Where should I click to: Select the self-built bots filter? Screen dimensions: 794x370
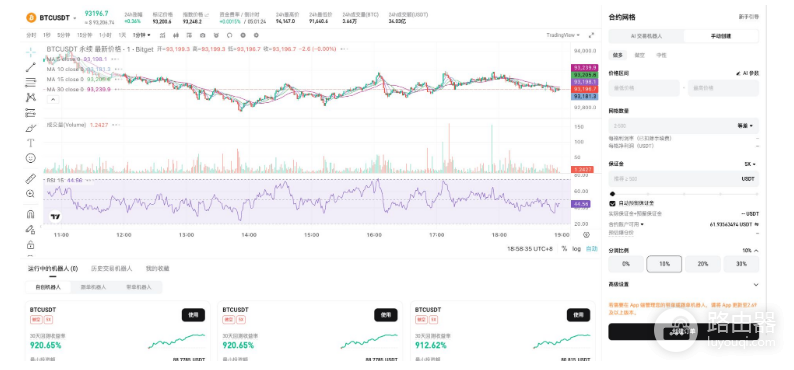[x=48, y=287]
